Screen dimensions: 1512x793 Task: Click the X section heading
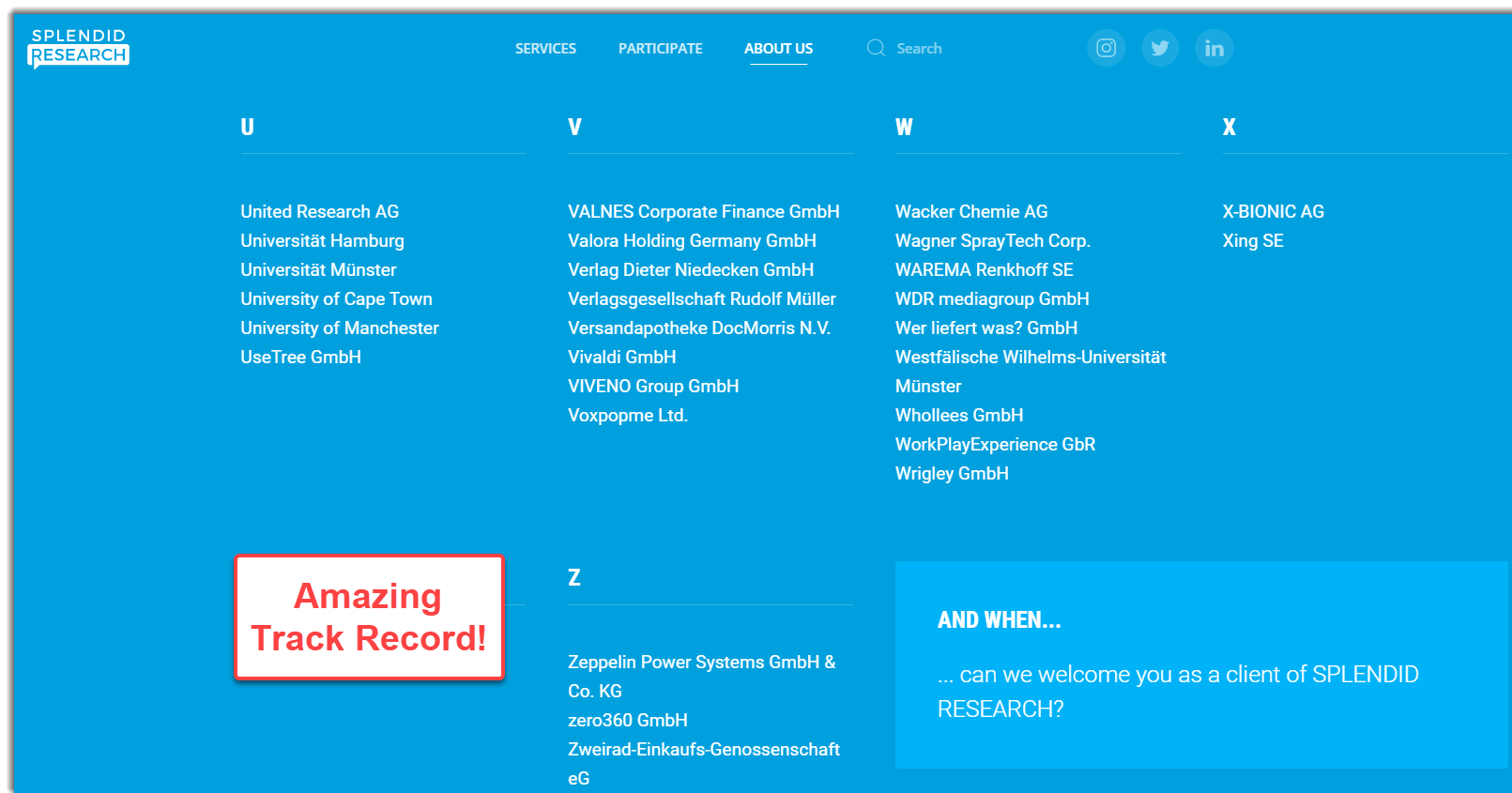(1229, 128)
